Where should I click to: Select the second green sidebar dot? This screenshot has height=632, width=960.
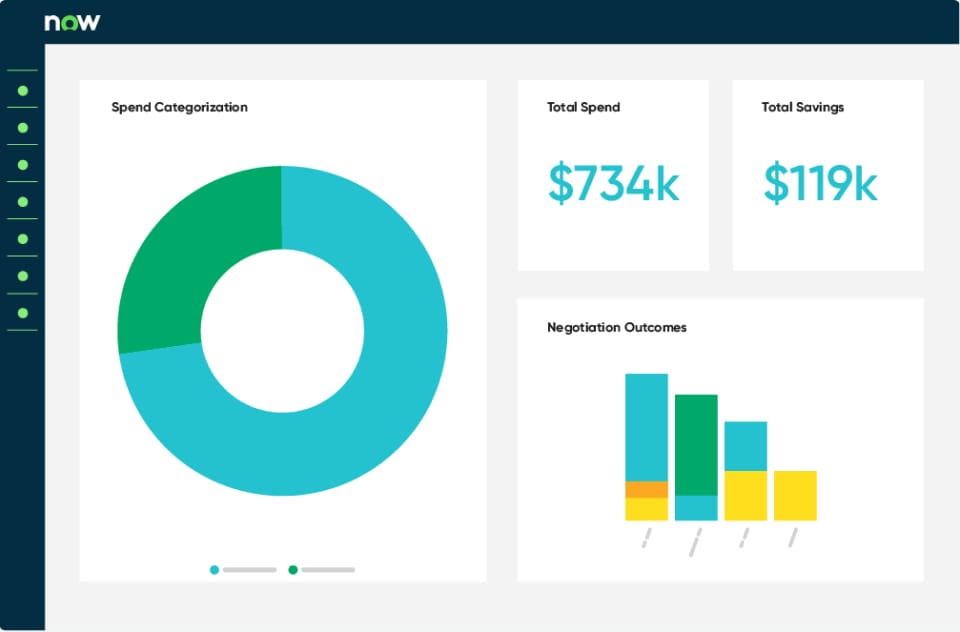[23, 128]
